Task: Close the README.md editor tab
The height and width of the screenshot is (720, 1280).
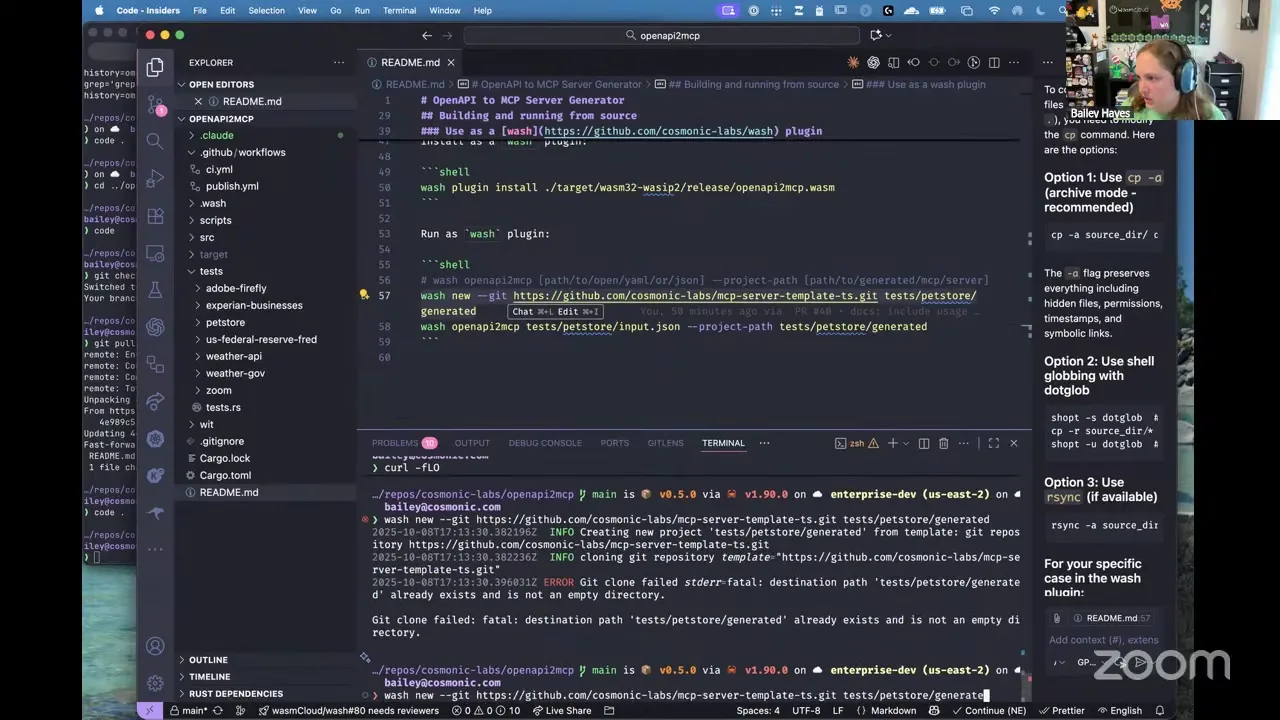Action: point(451,62)
